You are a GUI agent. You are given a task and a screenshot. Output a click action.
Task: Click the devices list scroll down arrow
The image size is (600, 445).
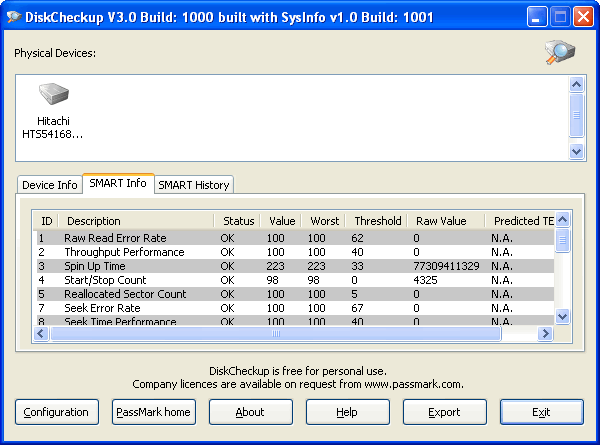(x=576, y=151)
